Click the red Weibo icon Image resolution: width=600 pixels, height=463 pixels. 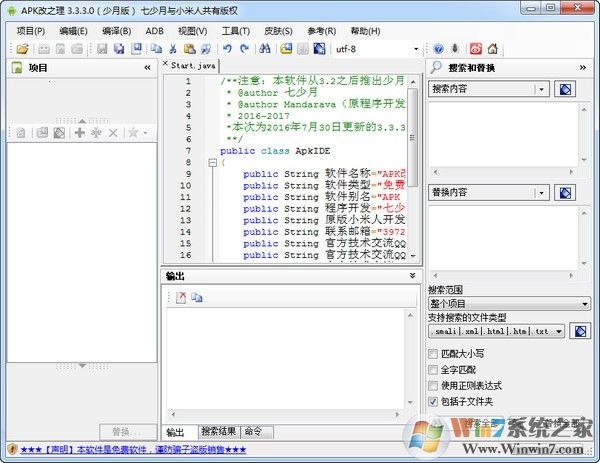click(x=476, y=49)
